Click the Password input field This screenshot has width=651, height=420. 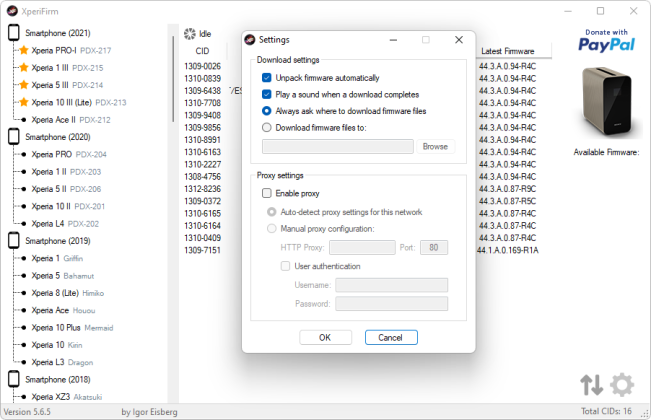392,304
